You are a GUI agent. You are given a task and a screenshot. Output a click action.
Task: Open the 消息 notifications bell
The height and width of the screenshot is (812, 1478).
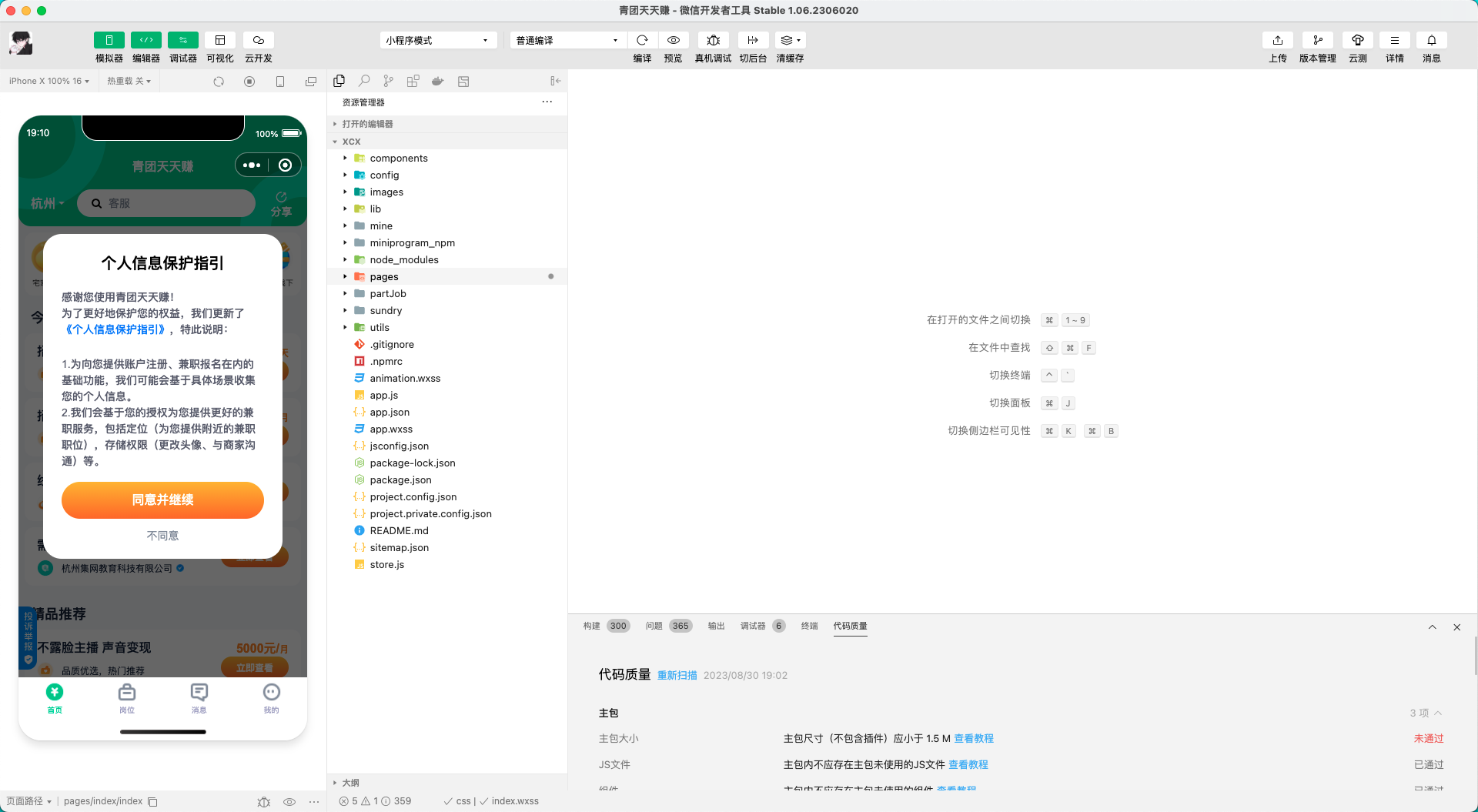coord(1432,40)
